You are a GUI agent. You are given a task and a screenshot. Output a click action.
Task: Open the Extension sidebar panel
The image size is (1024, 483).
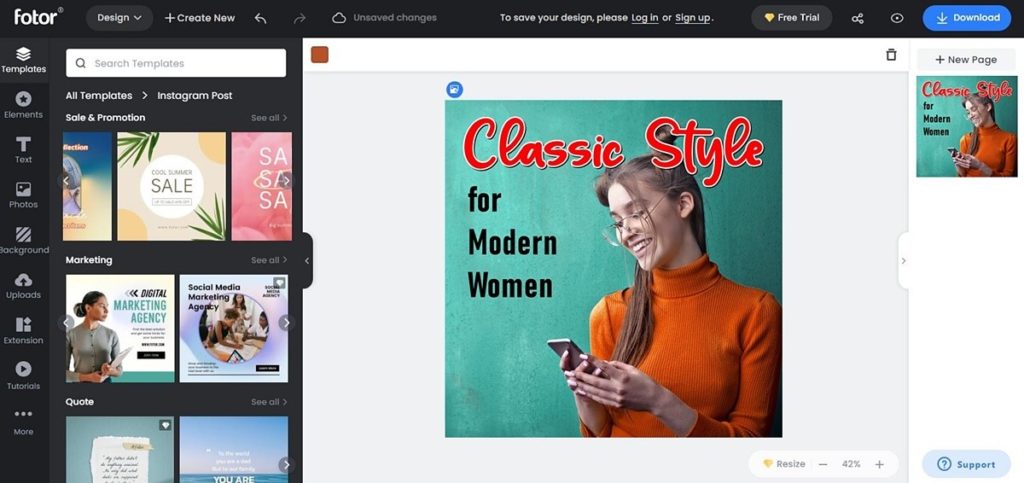click(x=24, y=332)
